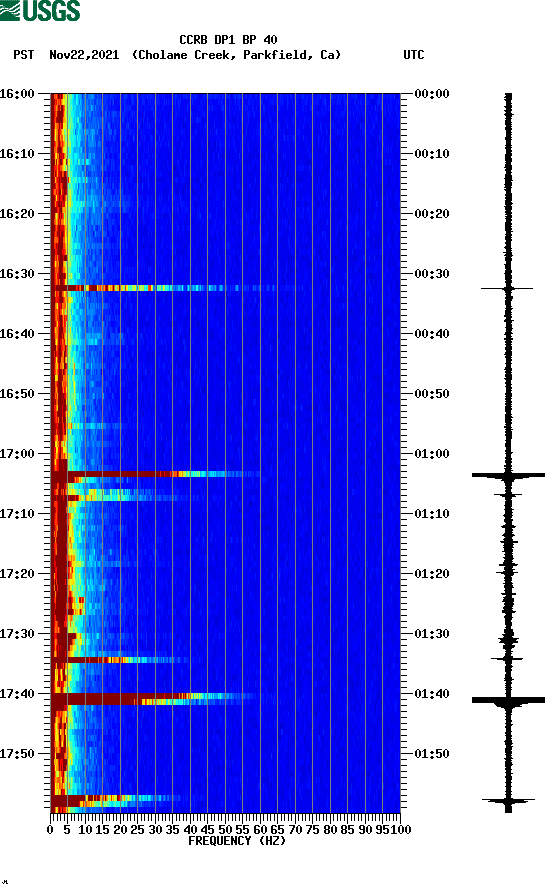Click the '00:30' UTC time label
This screenshot has height=893, width=552.
point(432,273)
